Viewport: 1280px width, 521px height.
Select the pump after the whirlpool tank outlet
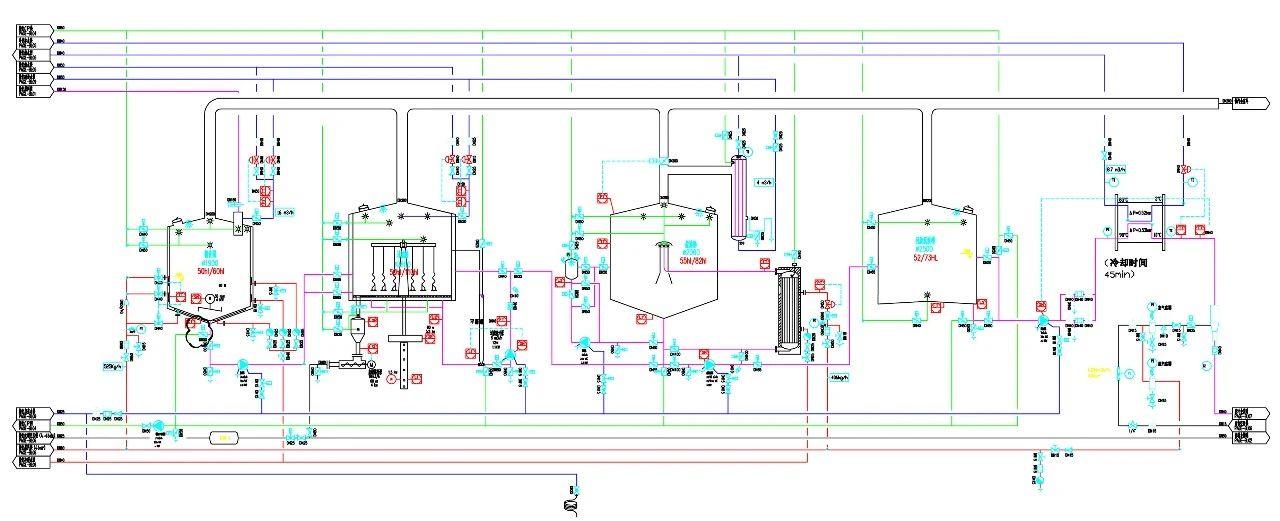[x=1041, y=321]
